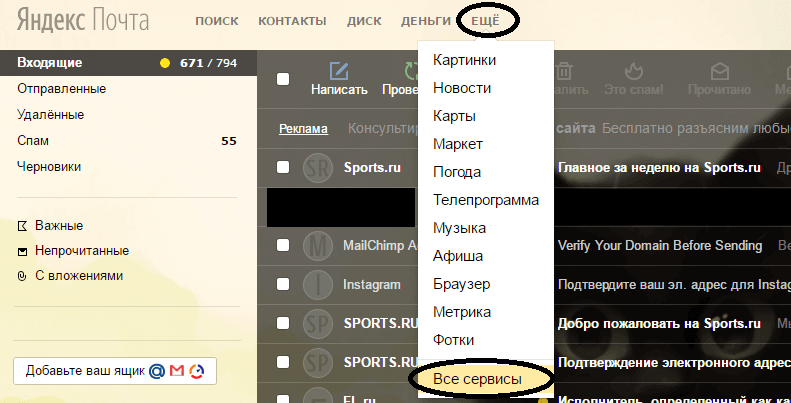
Task: Filter by Важные label
Action: point(59,225)
